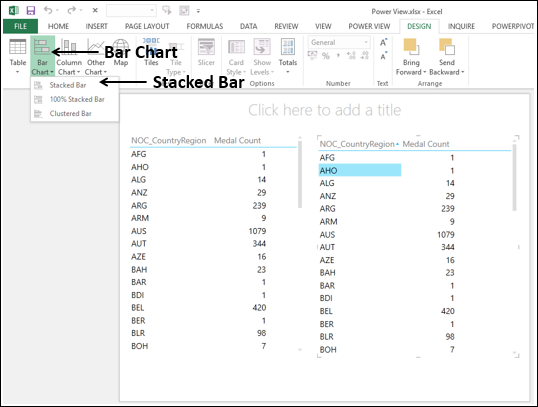
Task: Click the Excel logo icon in title bar
Action: pos(14,11)
